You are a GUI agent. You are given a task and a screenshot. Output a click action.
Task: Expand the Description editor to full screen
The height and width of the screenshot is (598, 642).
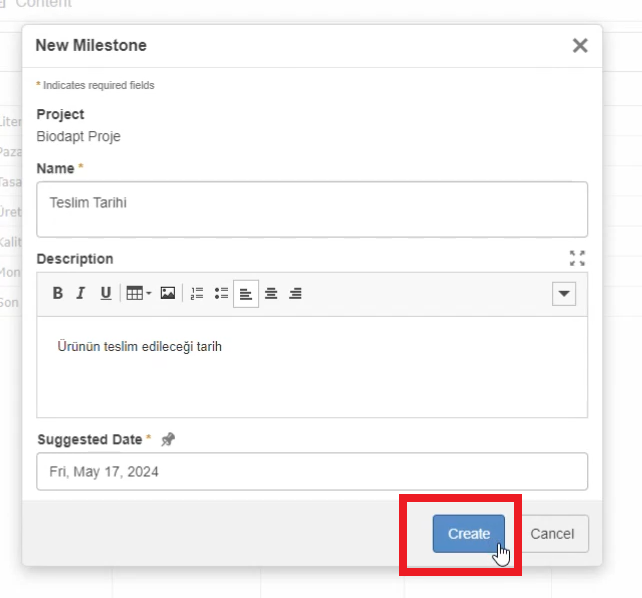577,258
